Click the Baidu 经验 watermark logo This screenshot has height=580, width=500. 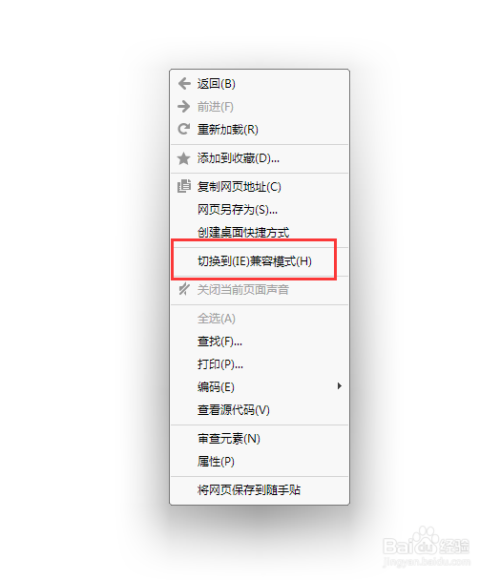coord(426,547)
